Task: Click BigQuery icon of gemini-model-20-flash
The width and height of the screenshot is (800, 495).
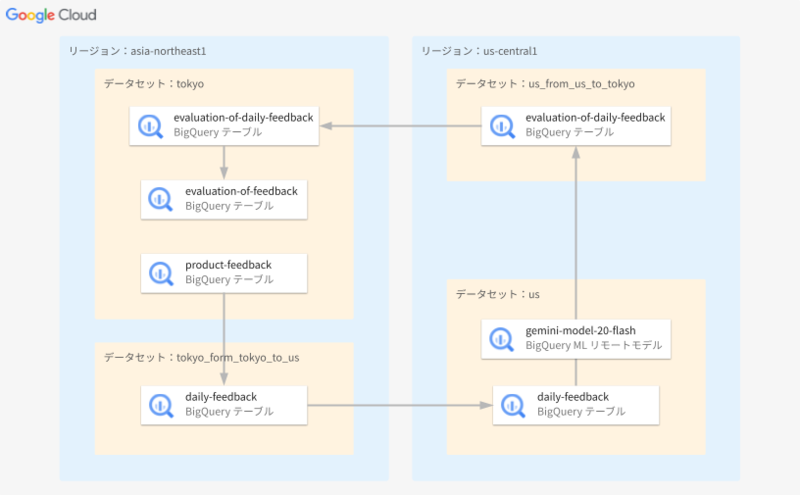Action: tap(502, 339)
